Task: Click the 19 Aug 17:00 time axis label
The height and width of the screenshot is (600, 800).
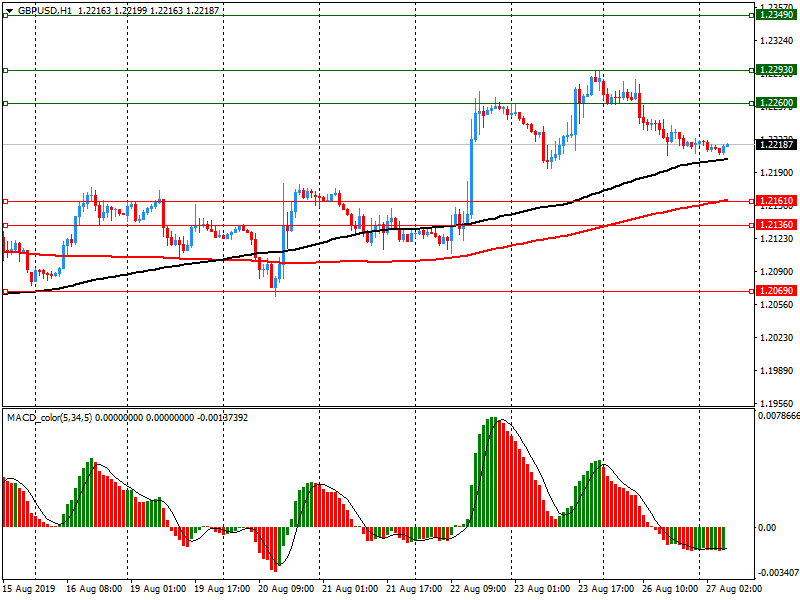Action: pyautogui.click(x=222, y=589)
